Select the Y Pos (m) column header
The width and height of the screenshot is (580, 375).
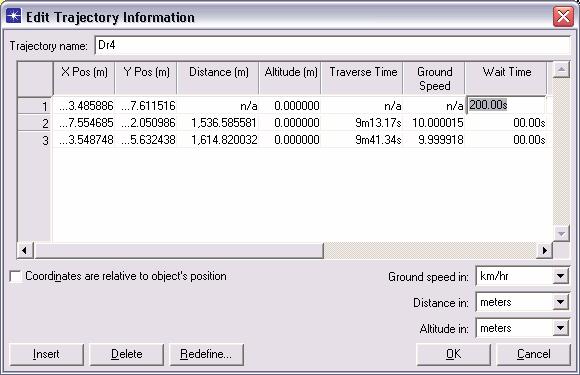(146, 78)
